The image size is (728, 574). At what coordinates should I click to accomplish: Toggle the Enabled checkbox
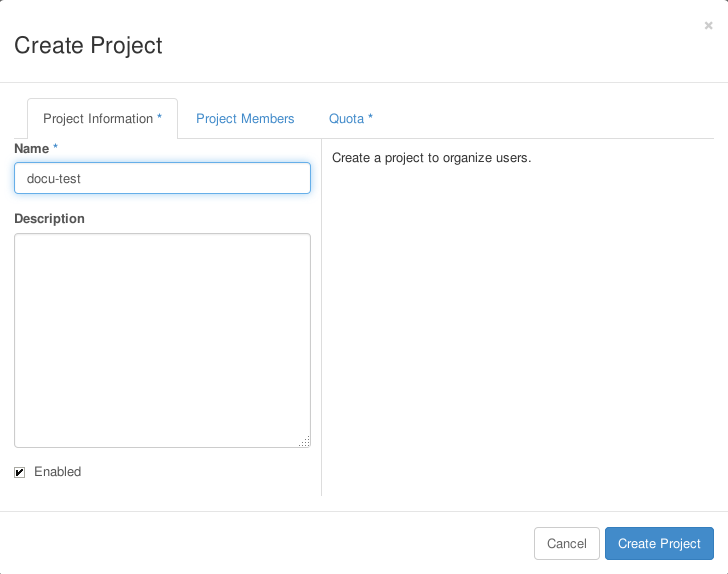(20, 472)
